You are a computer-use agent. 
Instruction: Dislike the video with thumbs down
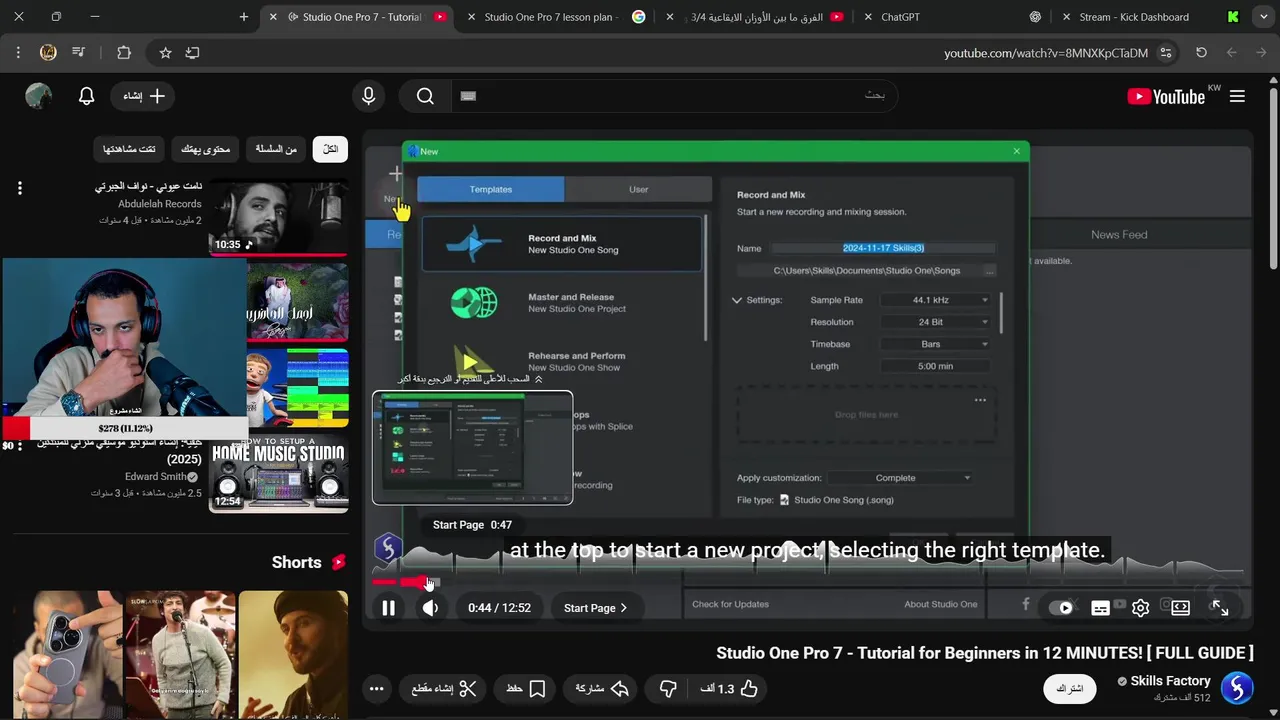668,688
